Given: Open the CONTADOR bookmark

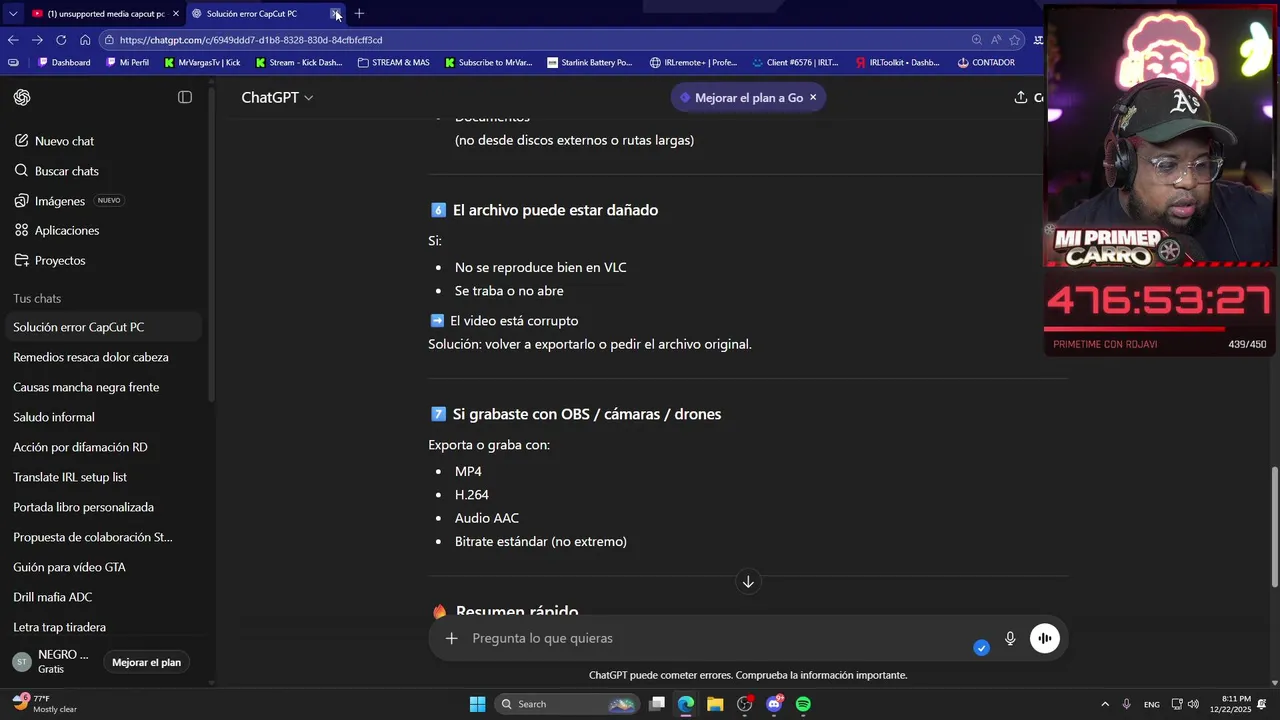Looking at the screenshot, I should tap(986, 62).
